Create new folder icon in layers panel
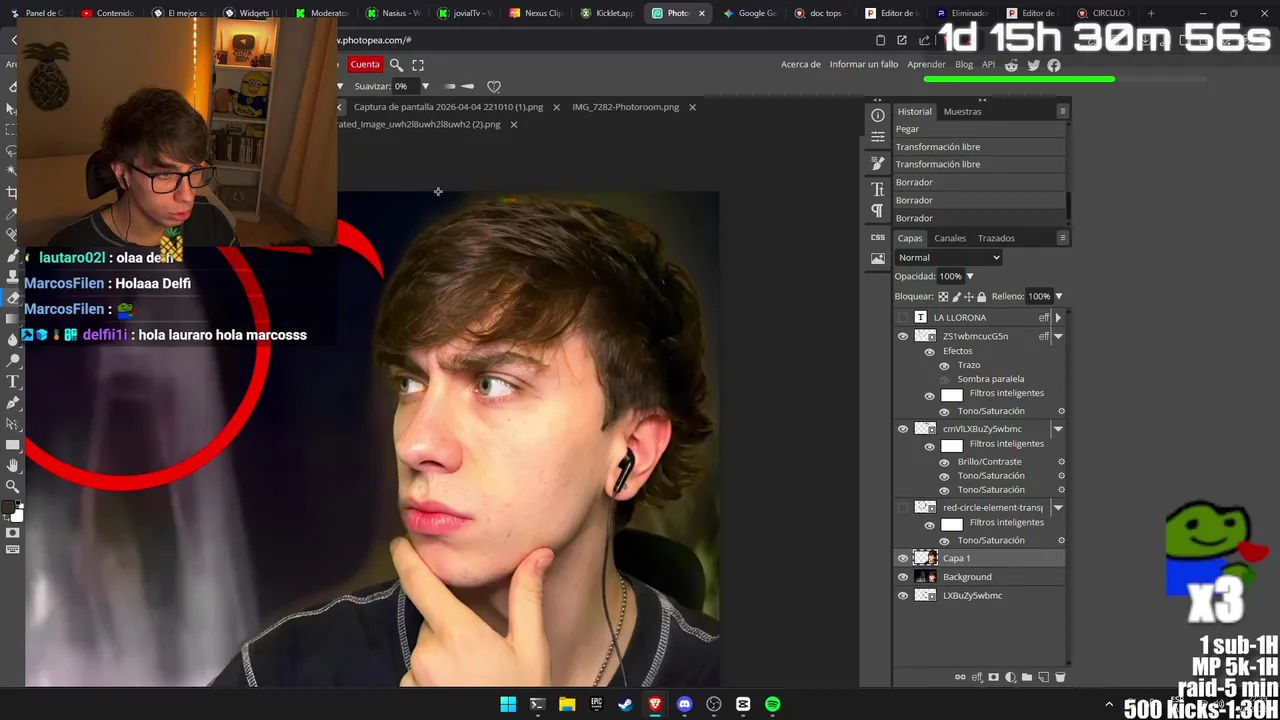 coord(1027,677)
